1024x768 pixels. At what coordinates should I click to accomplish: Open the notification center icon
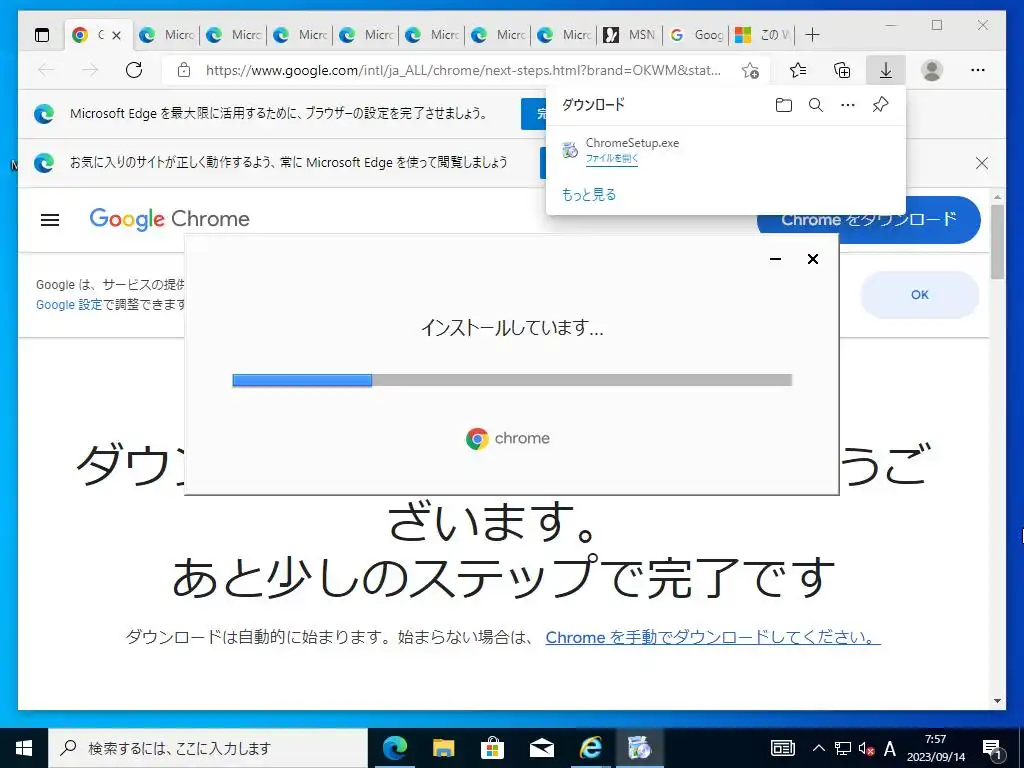[x=992, y=750]
